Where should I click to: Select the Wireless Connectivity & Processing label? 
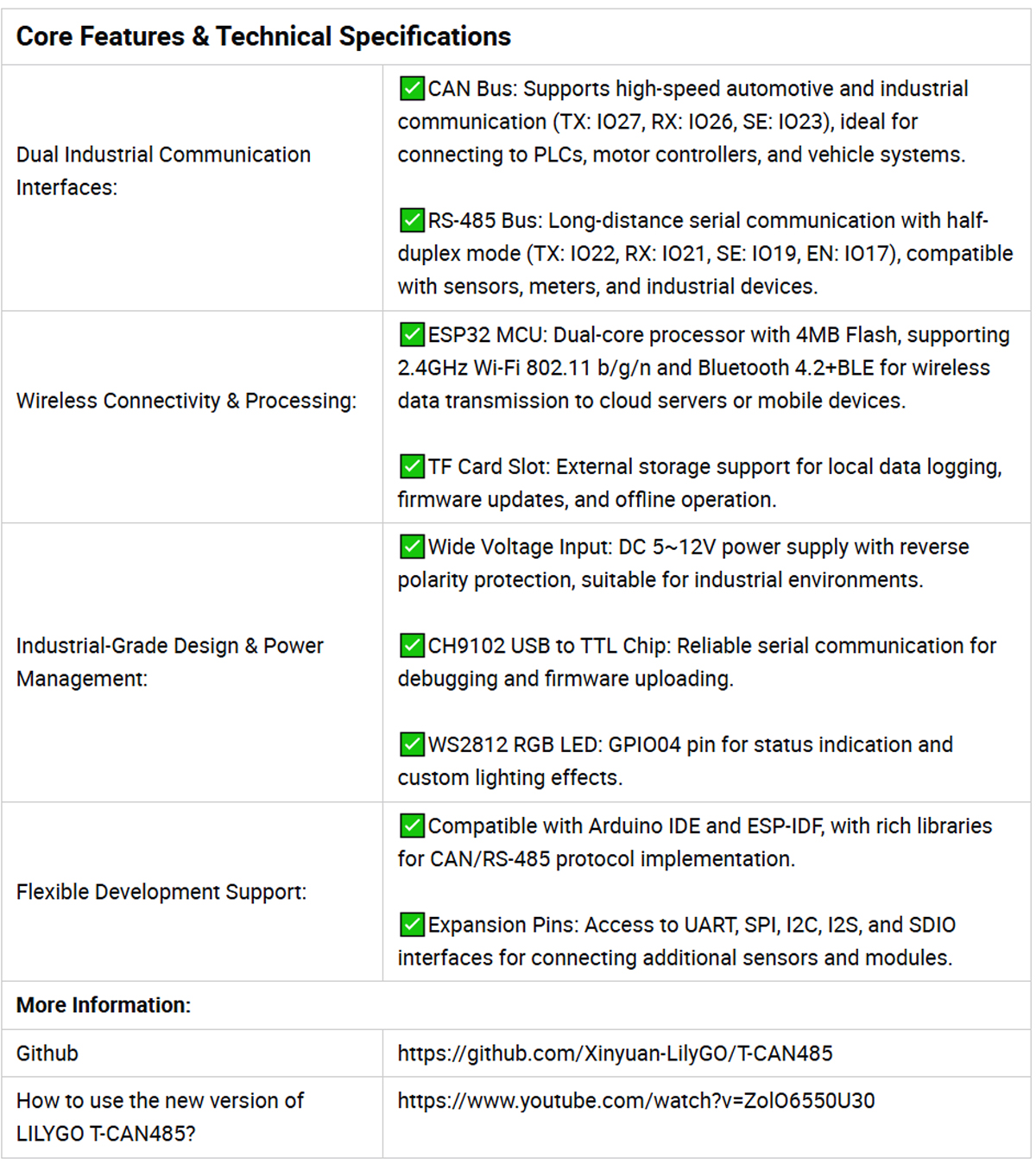click(186, 401)
